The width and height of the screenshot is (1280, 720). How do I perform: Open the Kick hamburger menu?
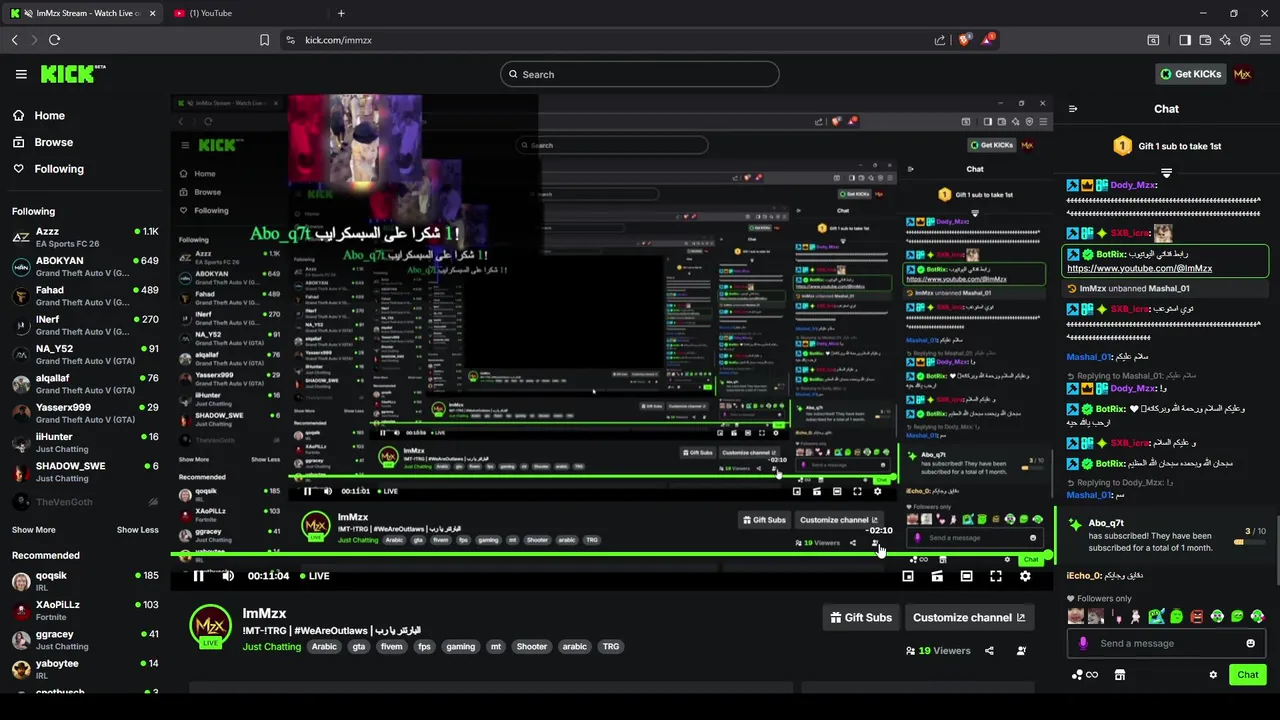[x=21, y=74]
